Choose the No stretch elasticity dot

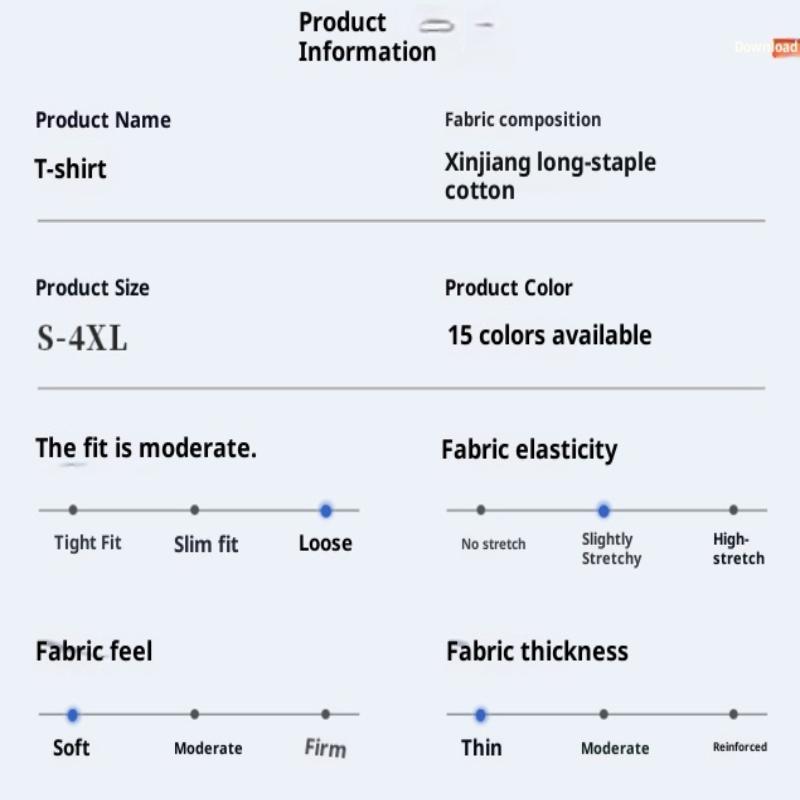[x=481, y=510]
